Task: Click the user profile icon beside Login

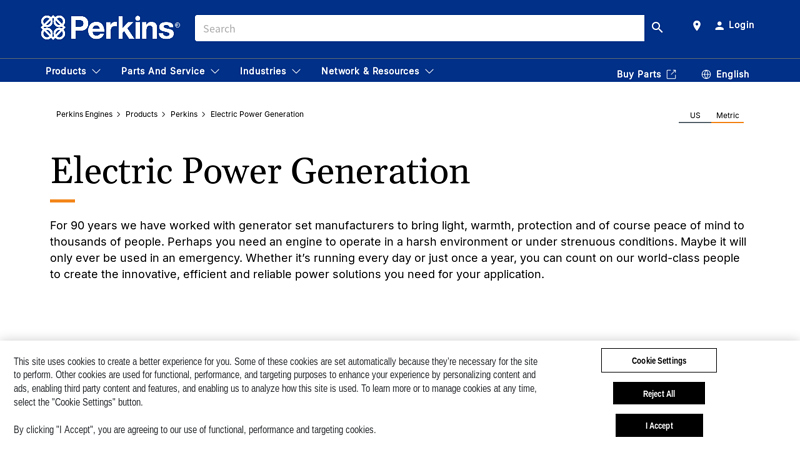Action: 719,26
